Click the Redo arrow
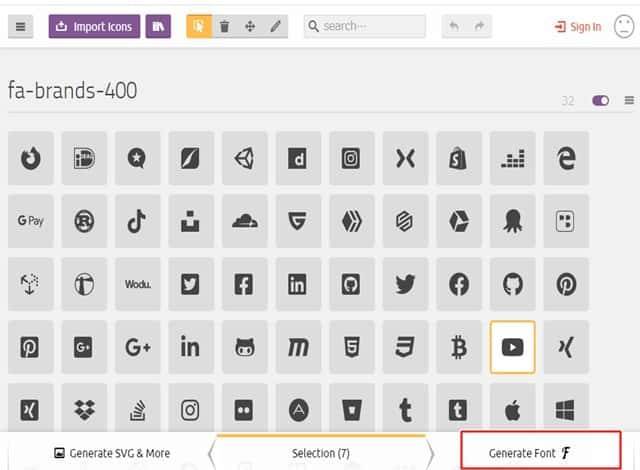The height and width of the screenshot is (470, 640). (x=479, y=27)
